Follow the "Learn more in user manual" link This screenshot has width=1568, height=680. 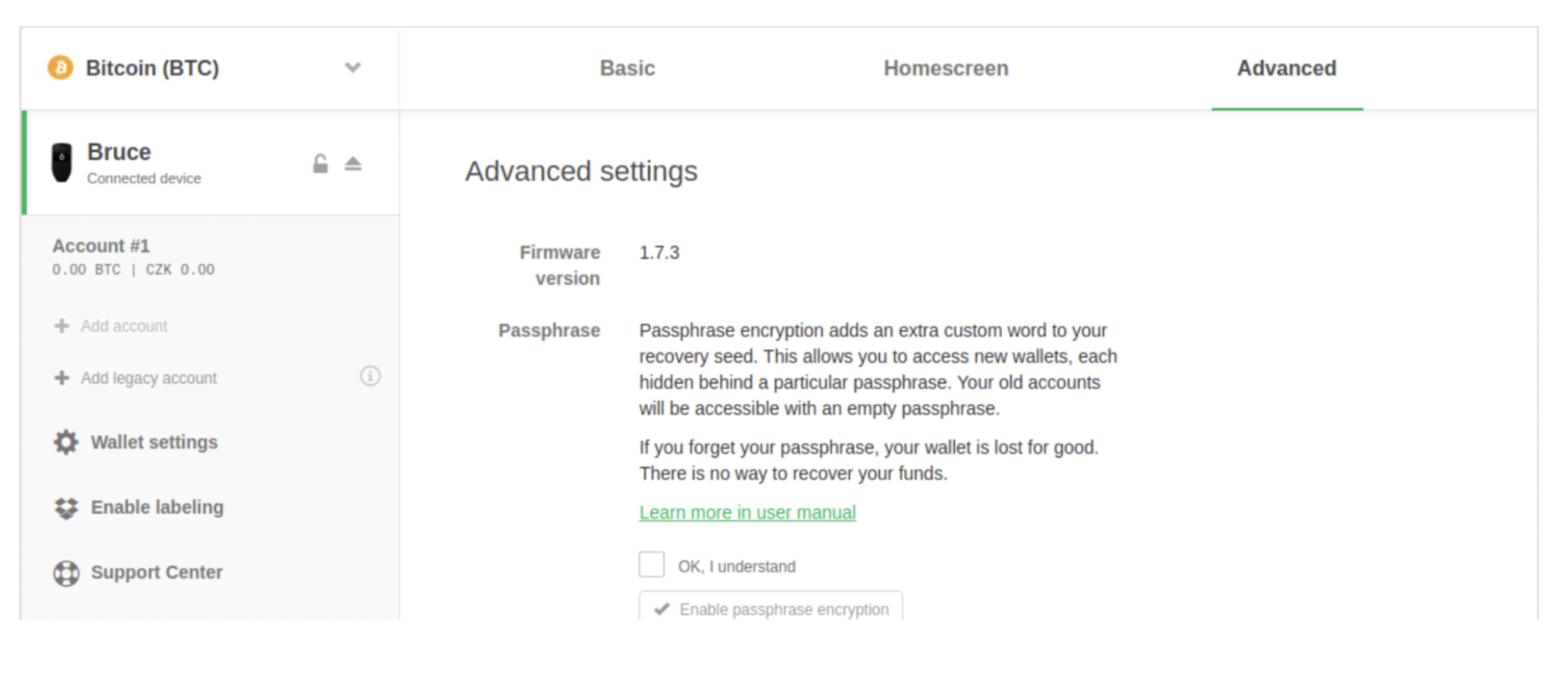click(x=747, y=512)
